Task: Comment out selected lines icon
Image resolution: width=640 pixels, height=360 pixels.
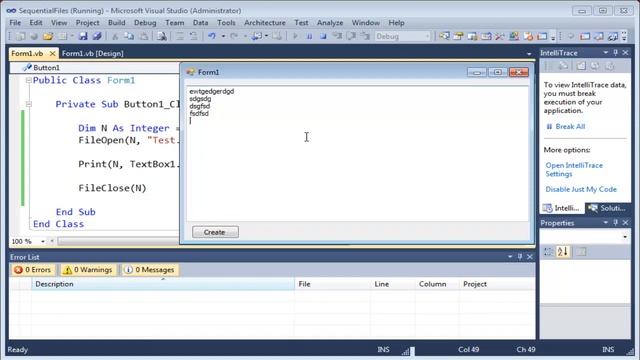Action: pyautogui.click(x=180, y=36)
